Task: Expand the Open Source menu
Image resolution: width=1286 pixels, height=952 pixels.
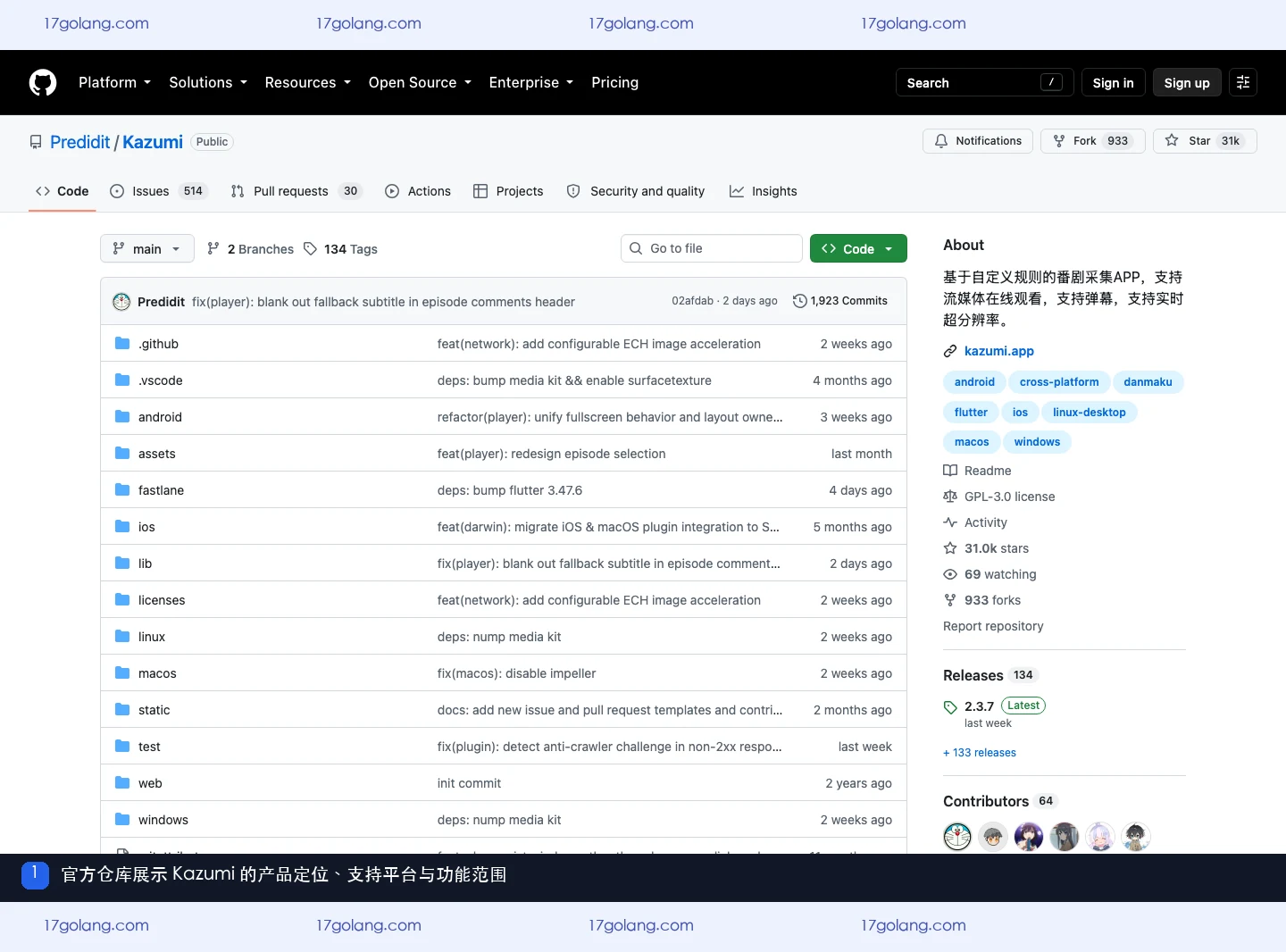Action: coord(420,82)
